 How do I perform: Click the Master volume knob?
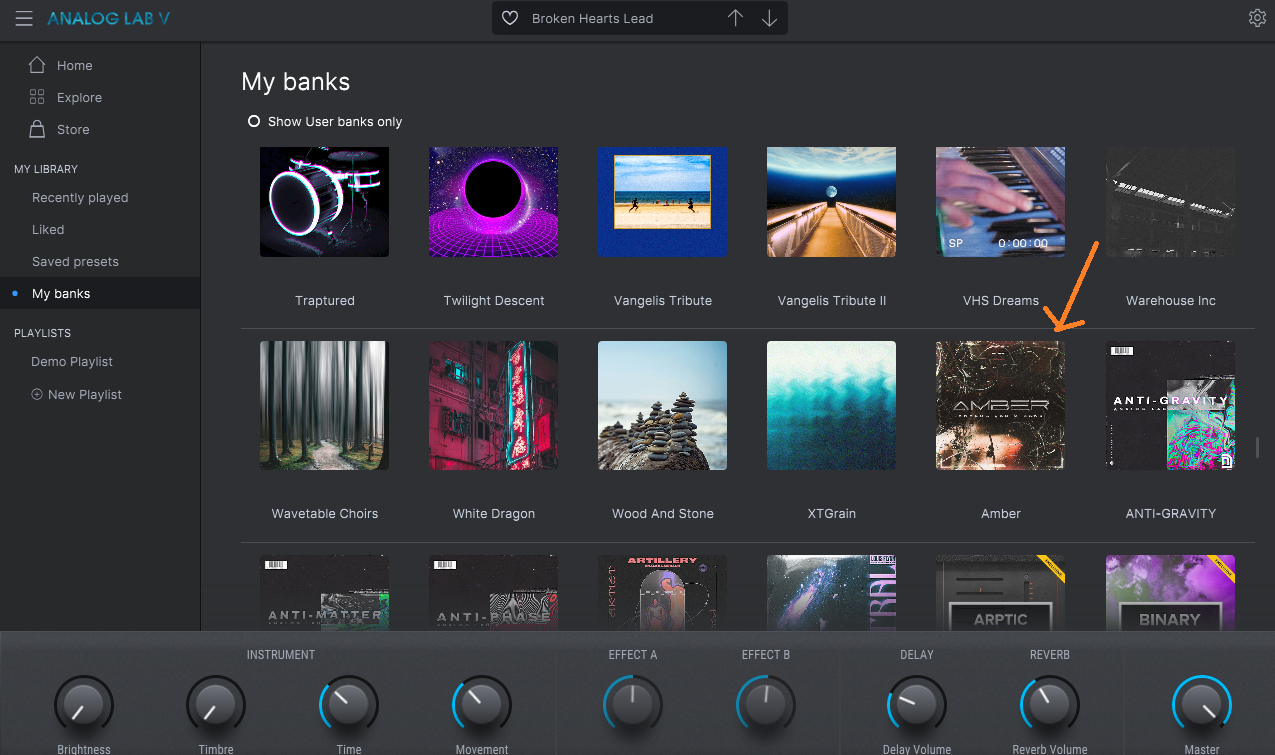1202,706
